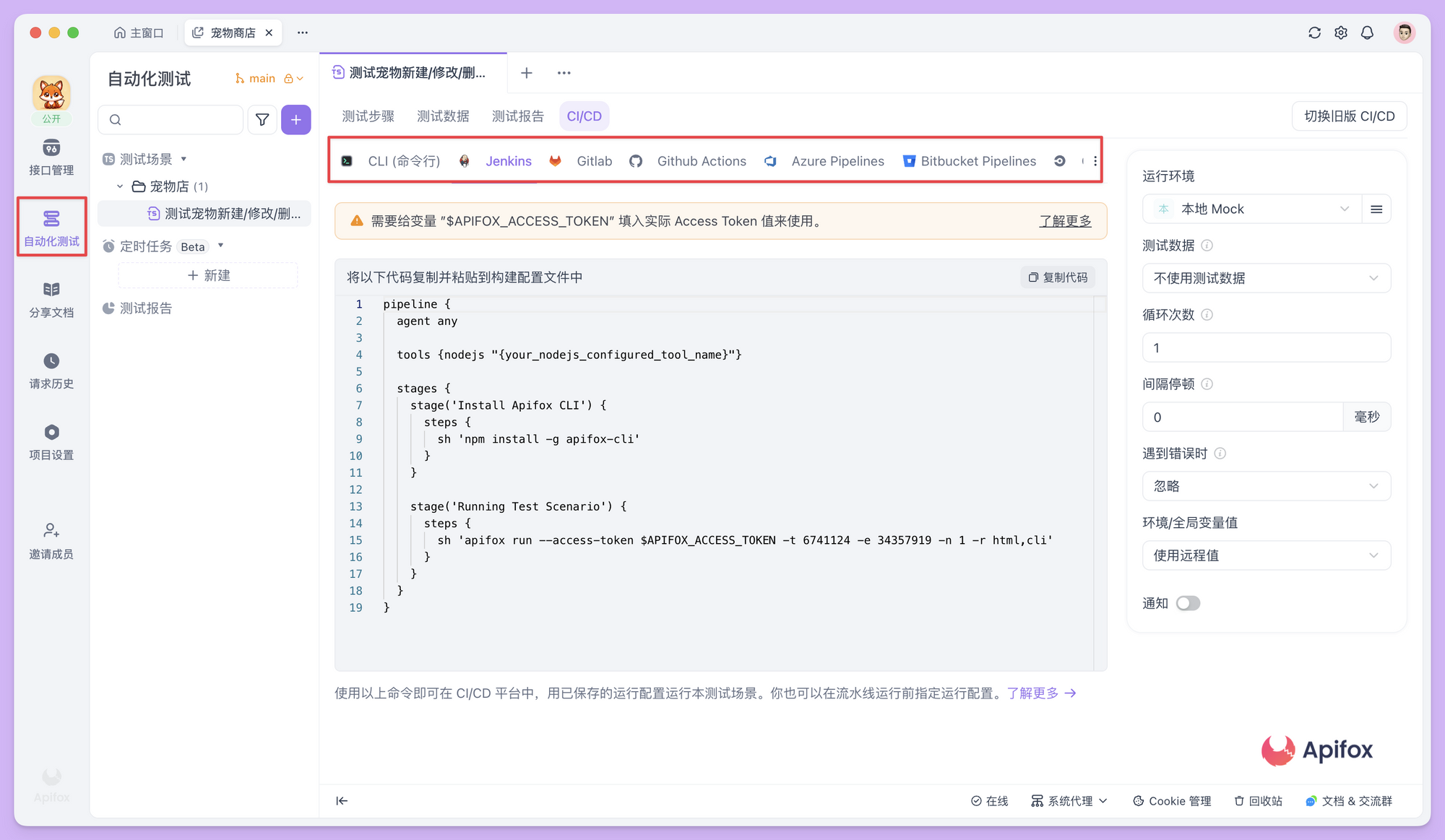Collapse the 宠物商店 folder in test scenarios
1445x840 pixels.
pyautogui.click(x=121, y=186)
